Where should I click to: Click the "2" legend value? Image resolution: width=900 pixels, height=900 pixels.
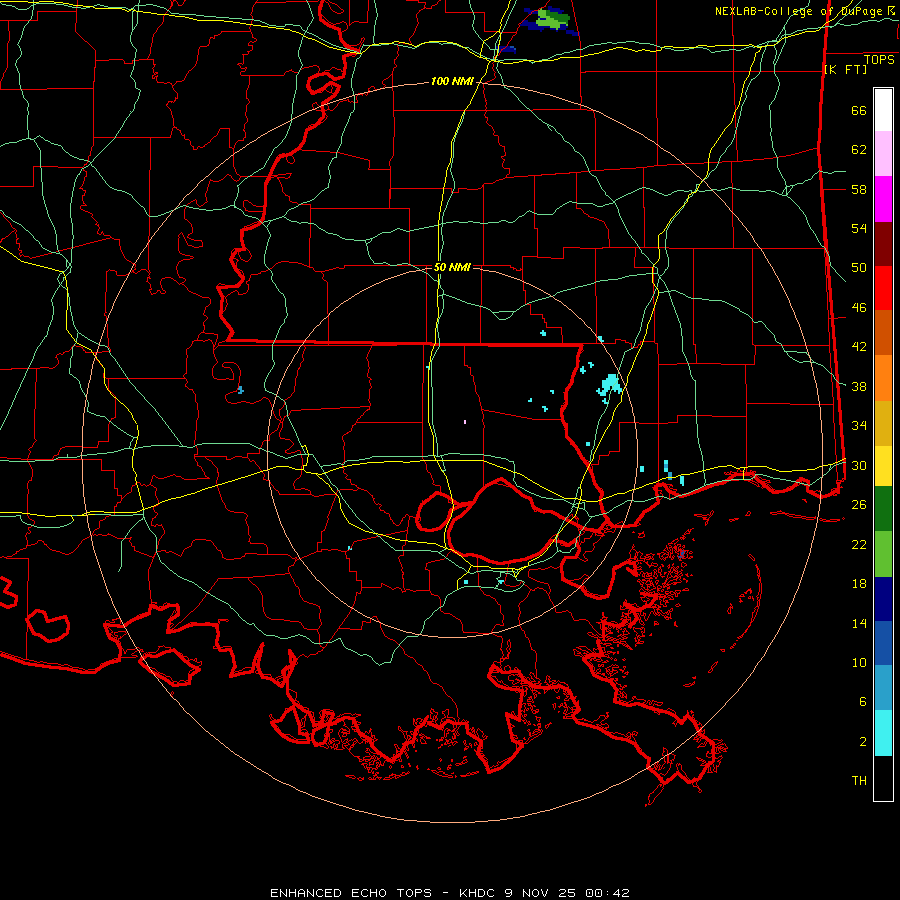click(863, 741)
